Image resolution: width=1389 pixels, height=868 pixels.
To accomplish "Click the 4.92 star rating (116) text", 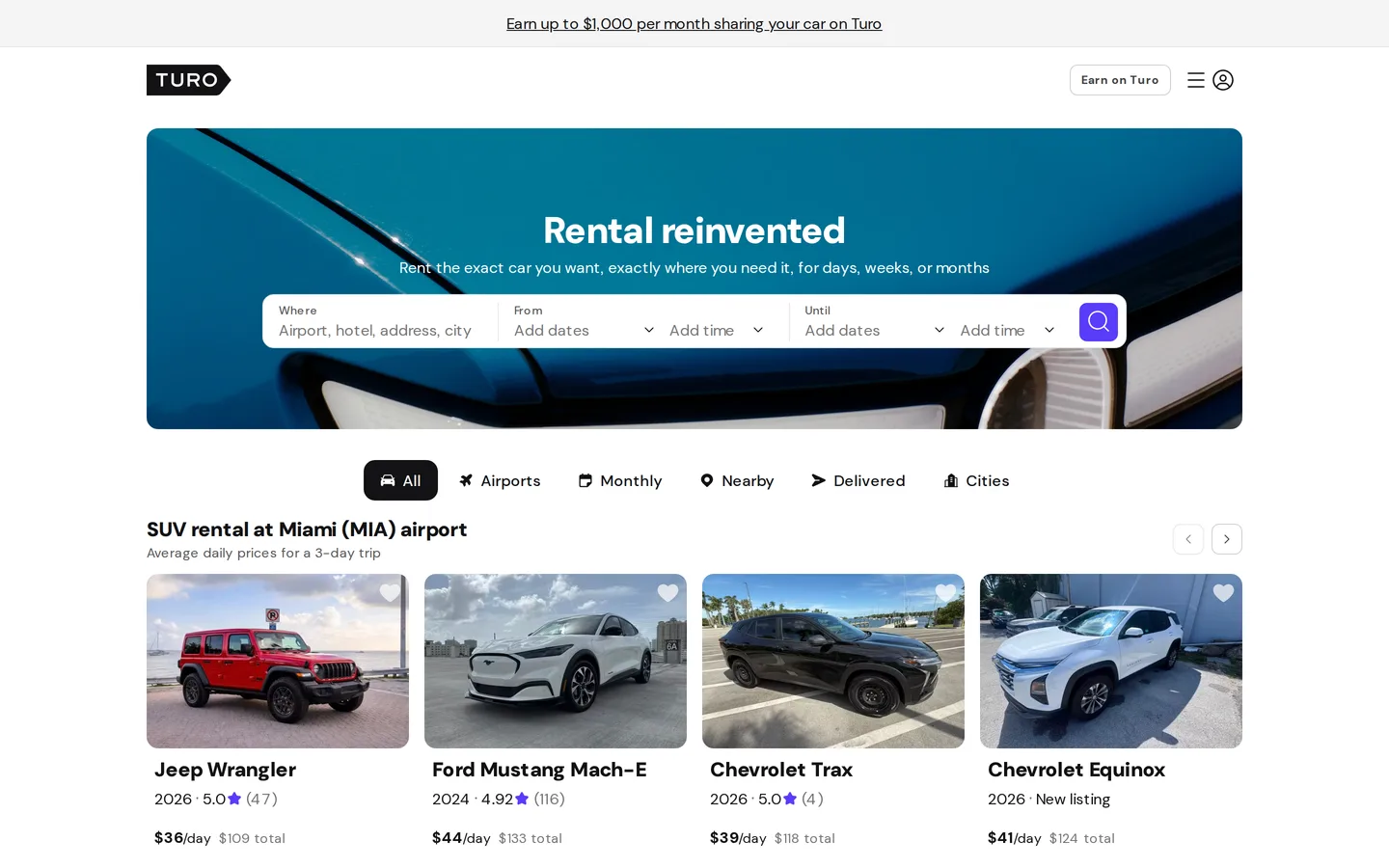I will pos(523,799).
